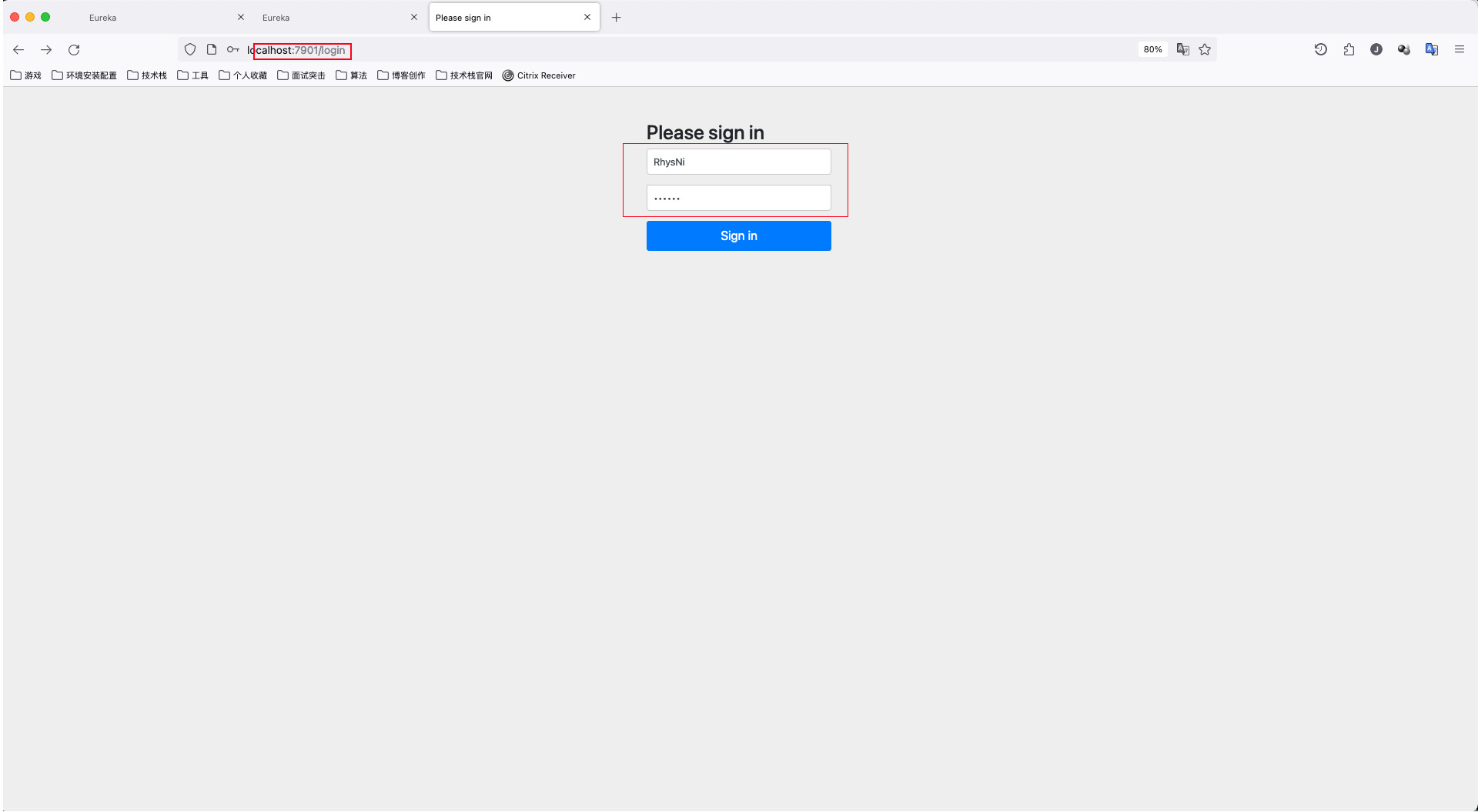The image size is (1478, 812).
Task: Open the 工具 bookmarks folder
Action: [193, 75]
